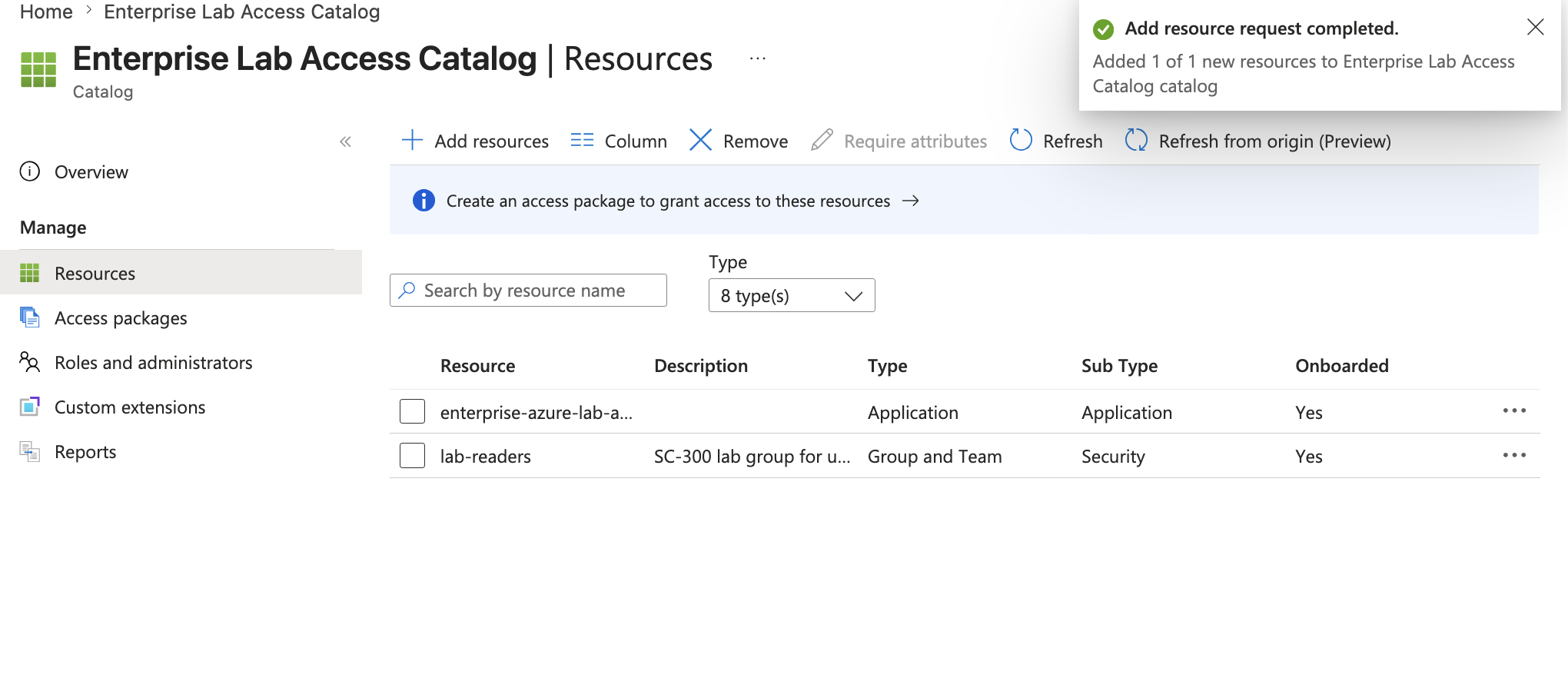The width and height of the screenshot is (1568, 678).
Task: Open Reports in the sidebar
Action: tap(85, 452)
